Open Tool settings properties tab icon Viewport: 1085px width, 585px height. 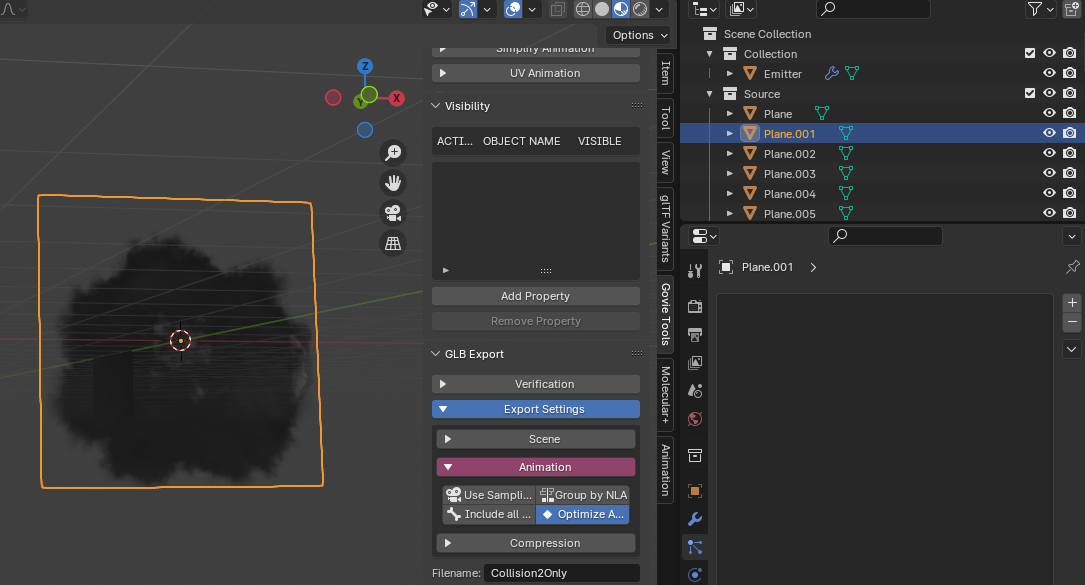[695, 271]
